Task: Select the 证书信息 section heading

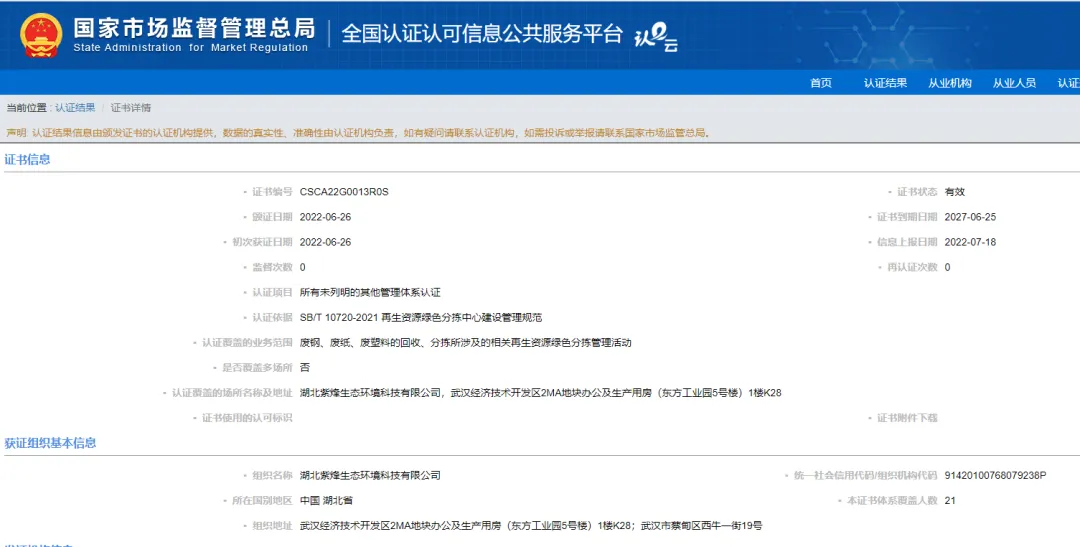Action: pyautogui.click(x=28, y=159)
